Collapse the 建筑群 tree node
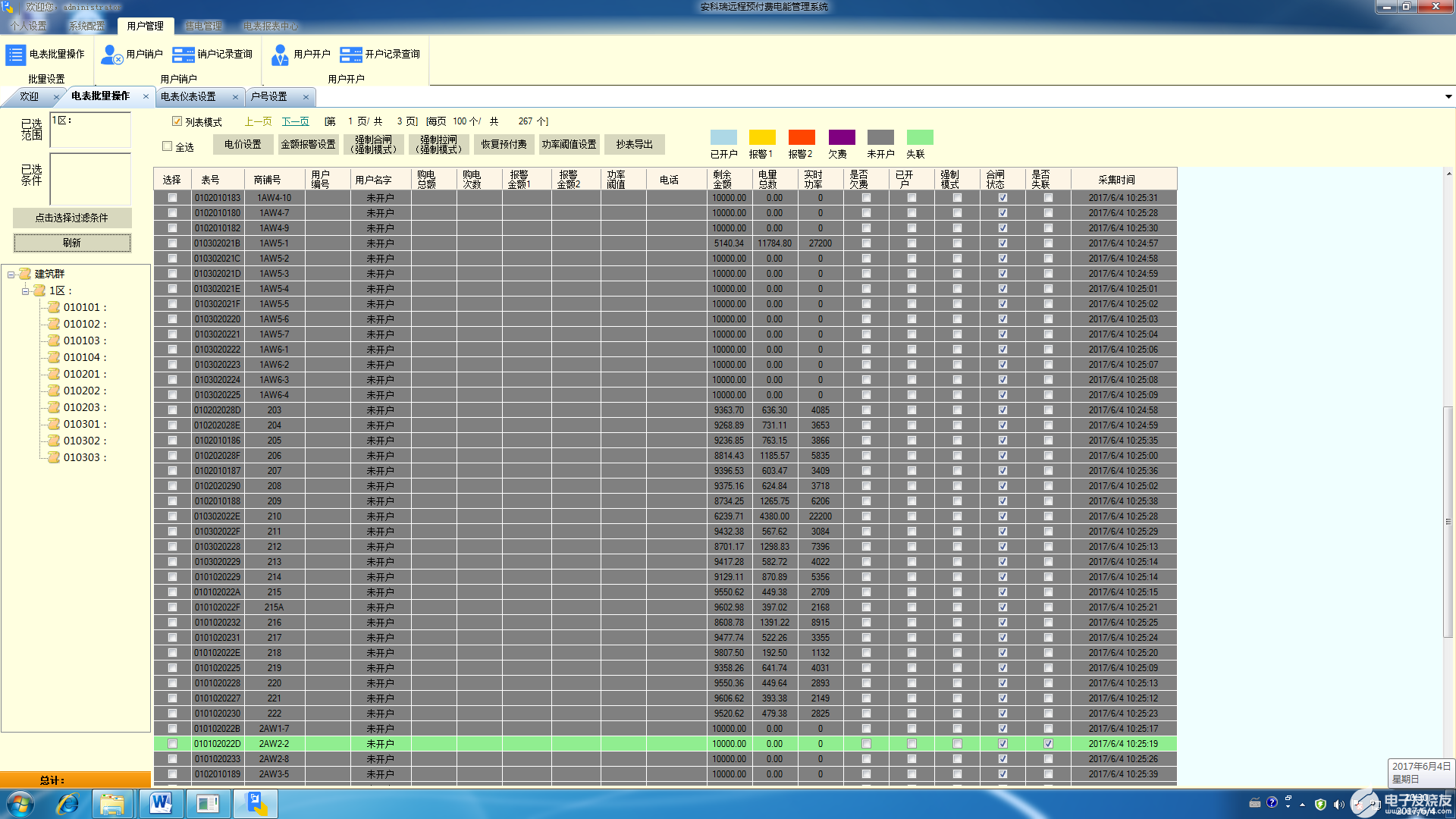Viewport: 1456px width, 819px height. point(11,275)
